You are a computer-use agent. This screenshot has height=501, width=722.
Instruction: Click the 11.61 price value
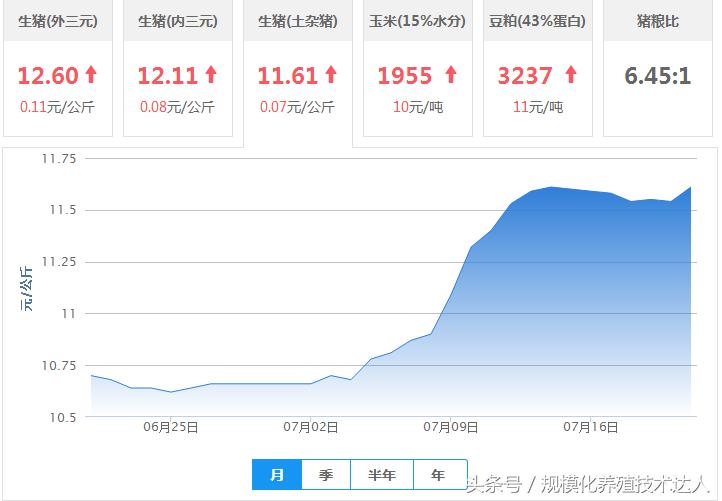click(x=288, y=76)
